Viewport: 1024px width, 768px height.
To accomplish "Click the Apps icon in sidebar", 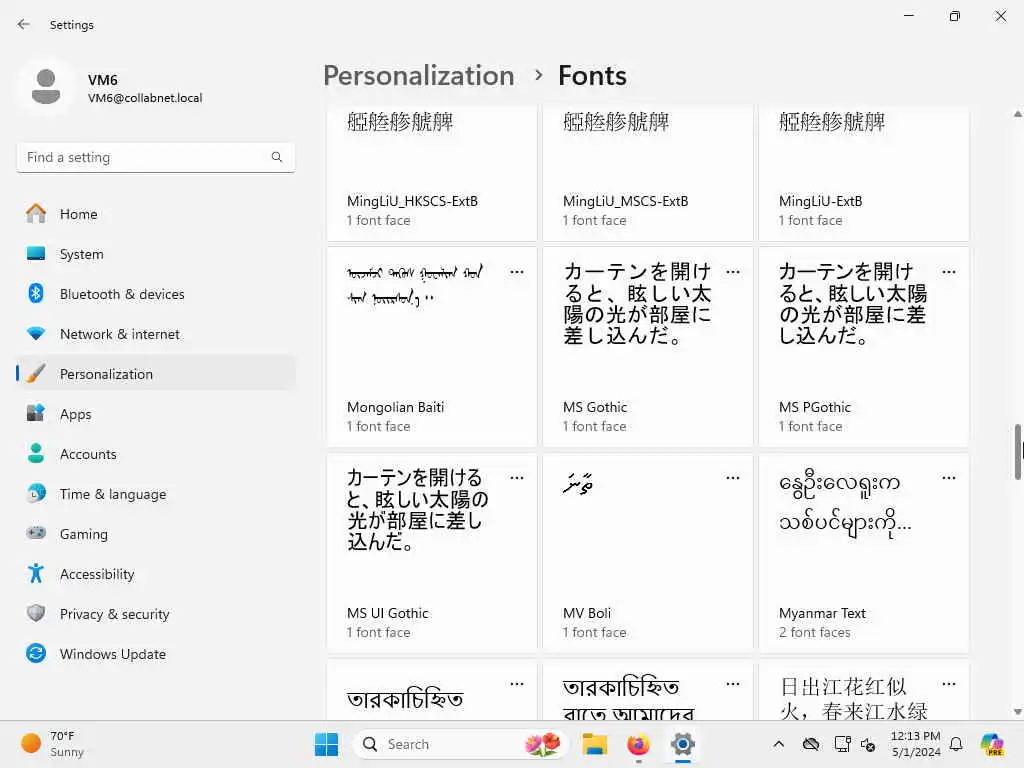I will point(36,413).
